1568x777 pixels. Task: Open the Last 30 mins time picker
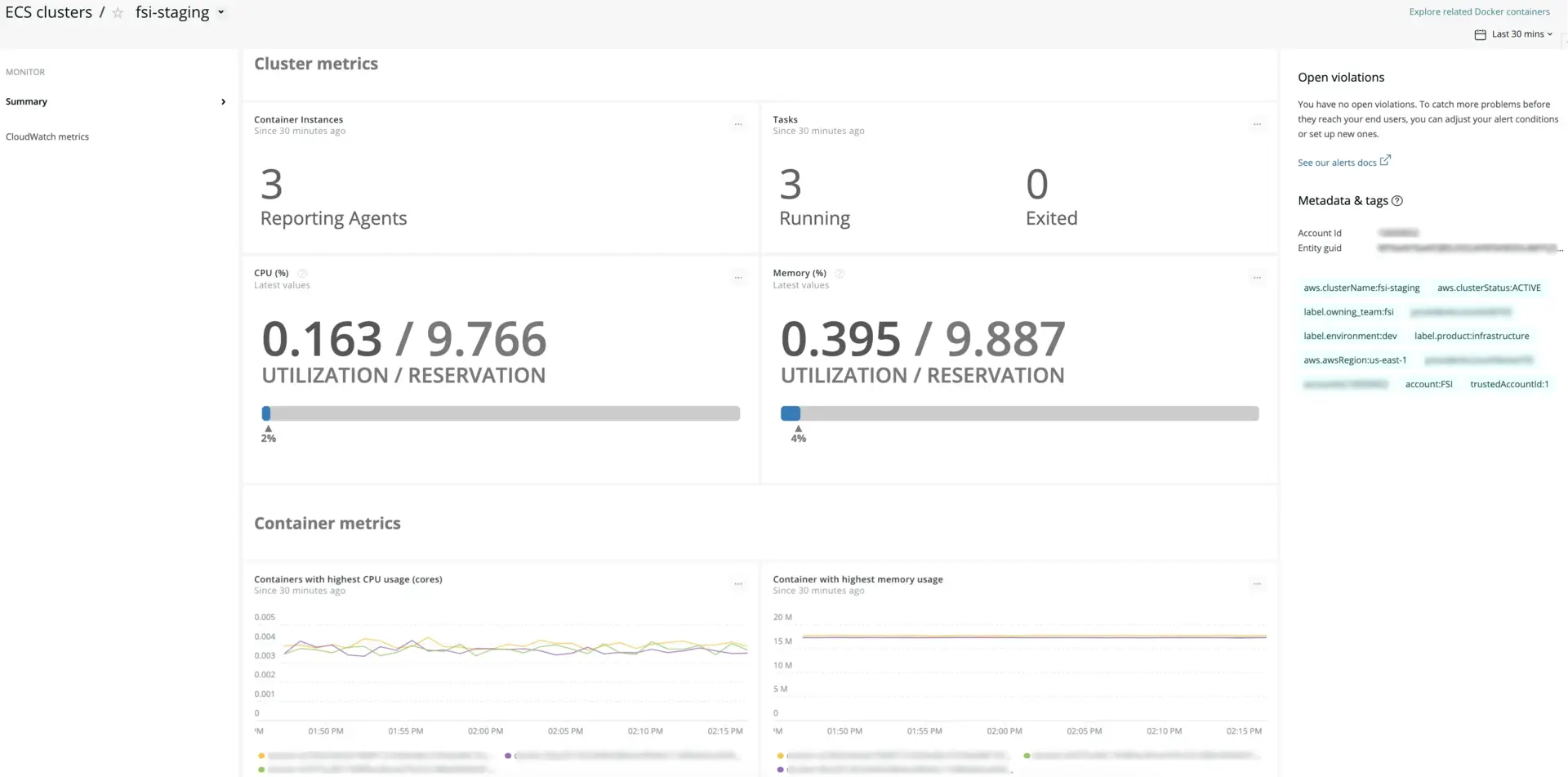tap(1515, 34)
